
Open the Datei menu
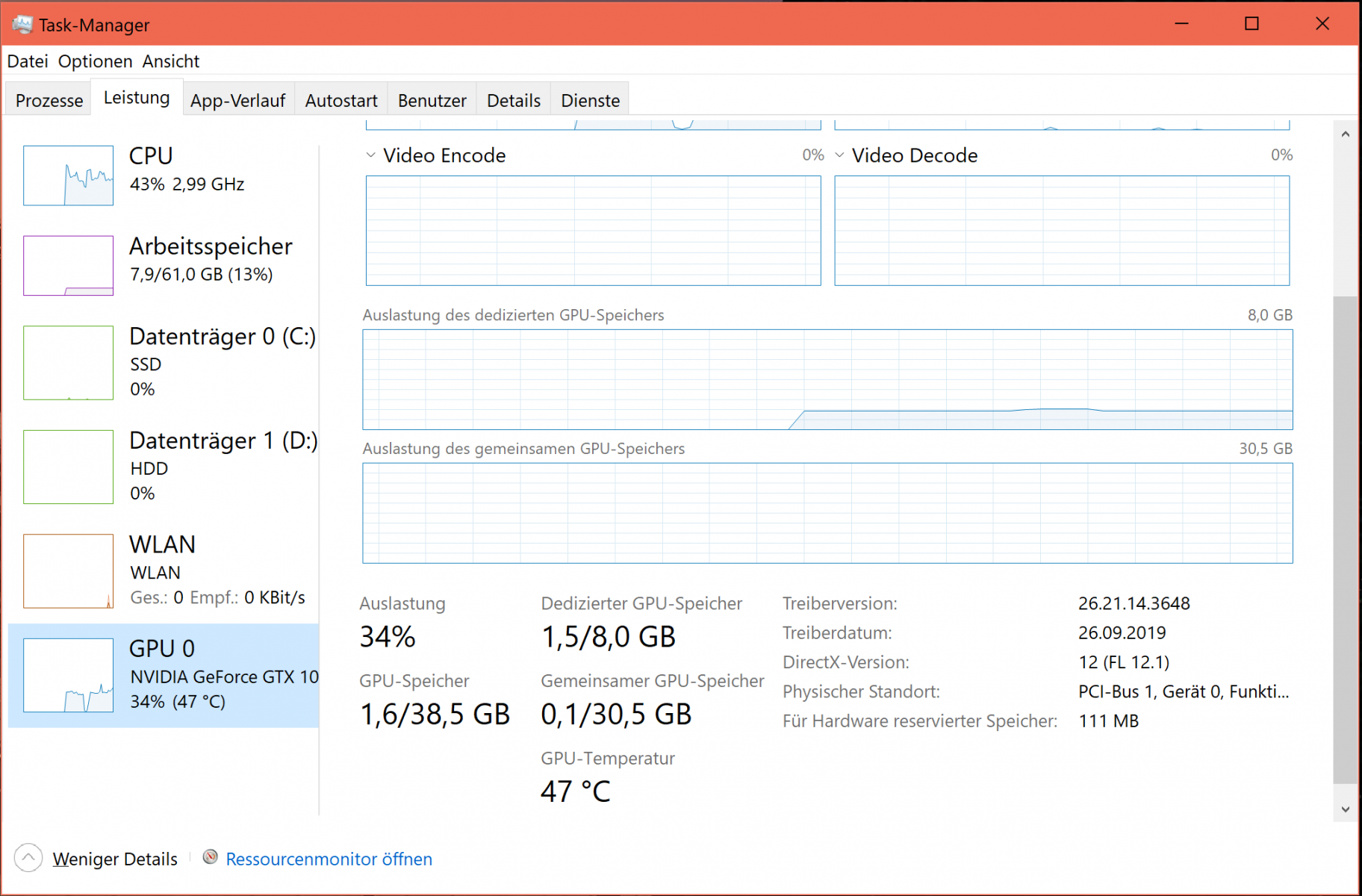click(28, 61)
